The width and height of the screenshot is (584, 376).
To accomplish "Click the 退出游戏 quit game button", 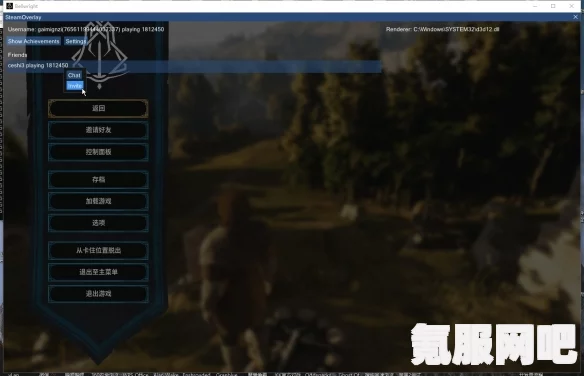I will 98,294.
